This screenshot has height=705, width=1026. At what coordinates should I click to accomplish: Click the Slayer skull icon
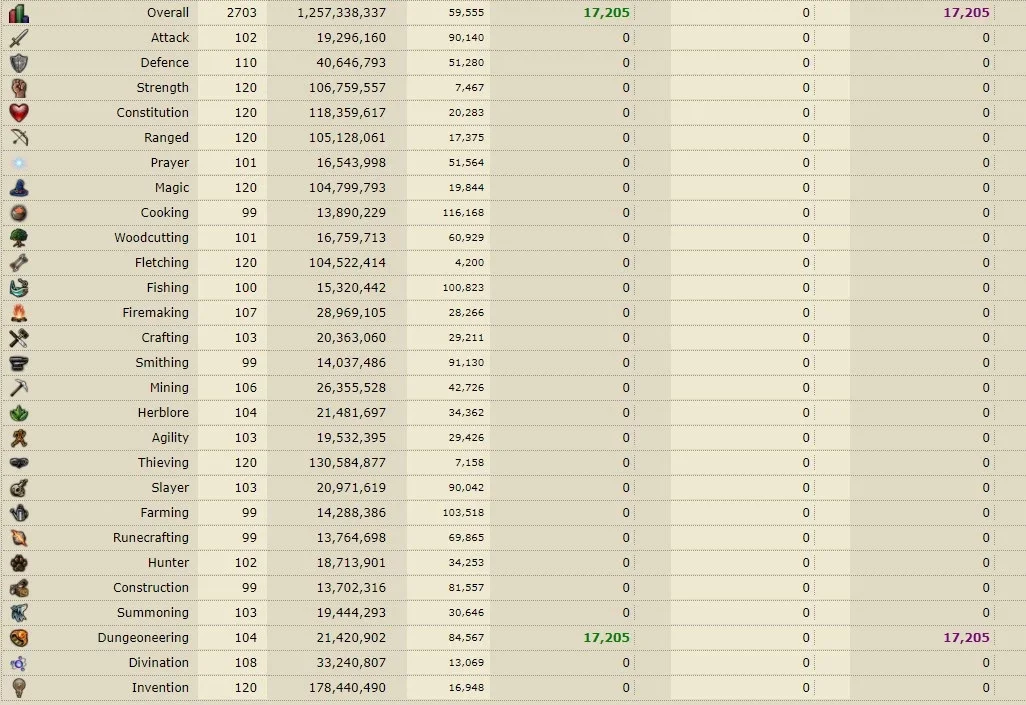coord(19,488)
